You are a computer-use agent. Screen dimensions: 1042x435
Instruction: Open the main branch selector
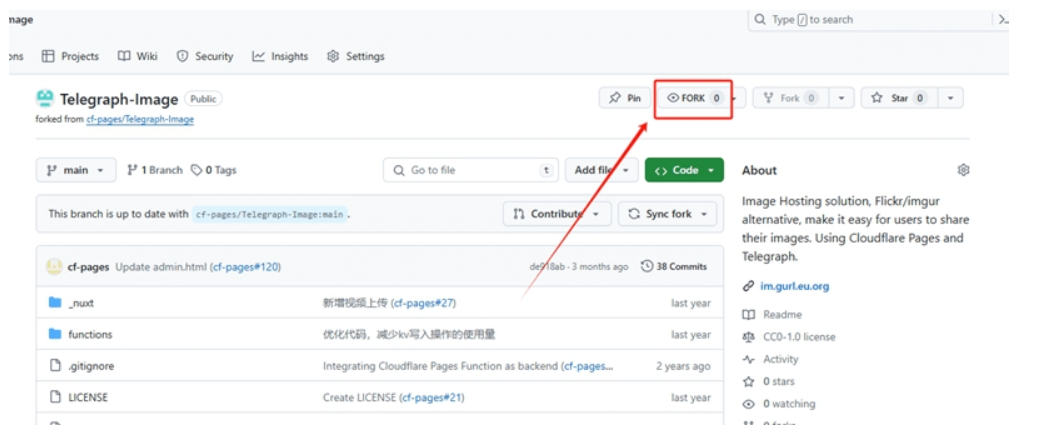coord(76,170)
